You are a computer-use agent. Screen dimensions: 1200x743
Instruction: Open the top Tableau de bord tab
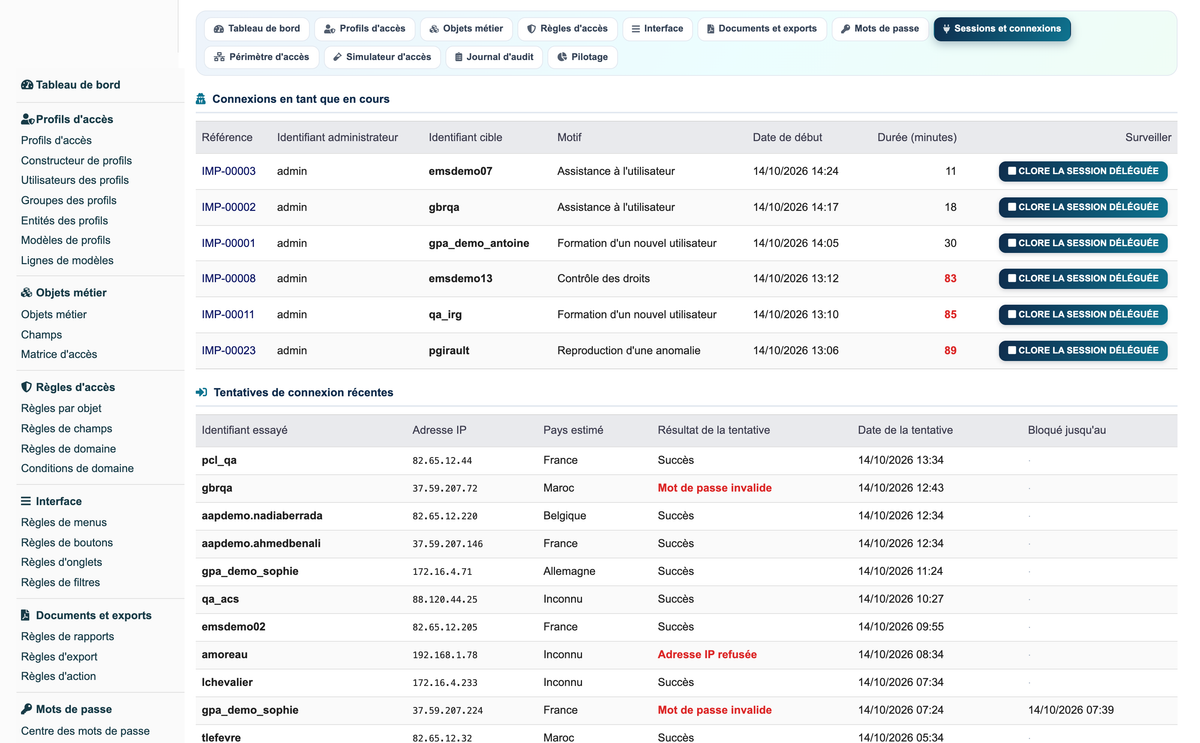click(x=257, y=29)
